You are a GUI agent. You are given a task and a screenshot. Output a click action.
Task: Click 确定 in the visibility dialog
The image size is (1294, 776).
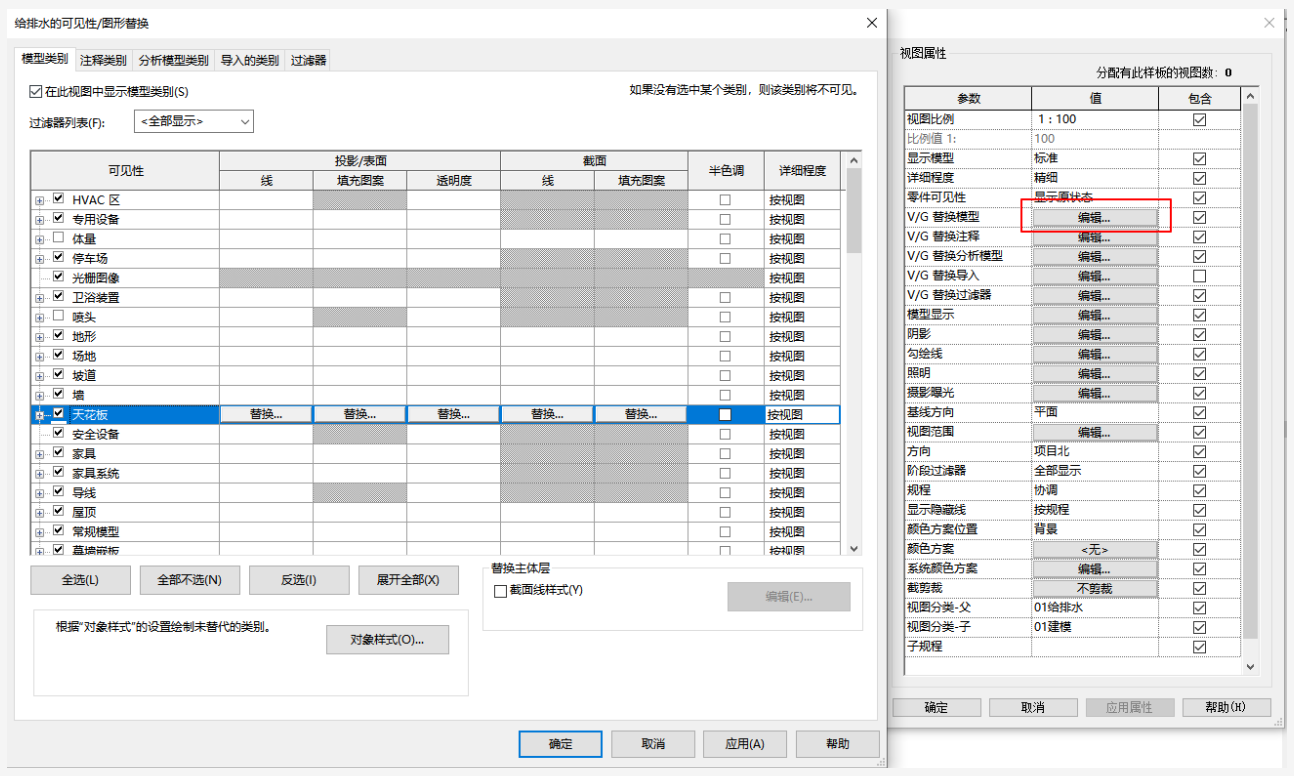560,744
